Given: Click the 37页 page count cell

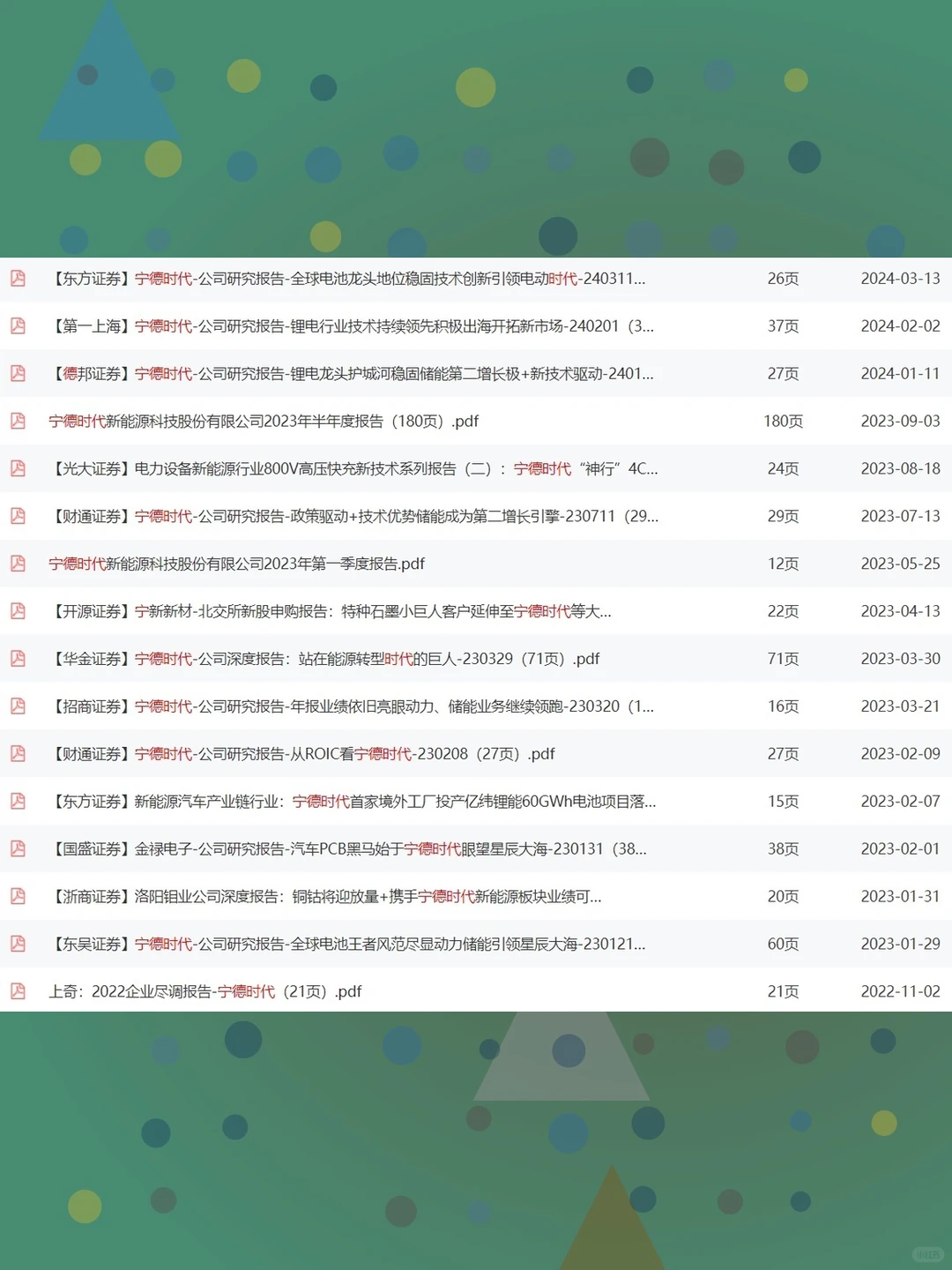Looking at the screenshot, I should pyautogui.click(x=784, y=326).
